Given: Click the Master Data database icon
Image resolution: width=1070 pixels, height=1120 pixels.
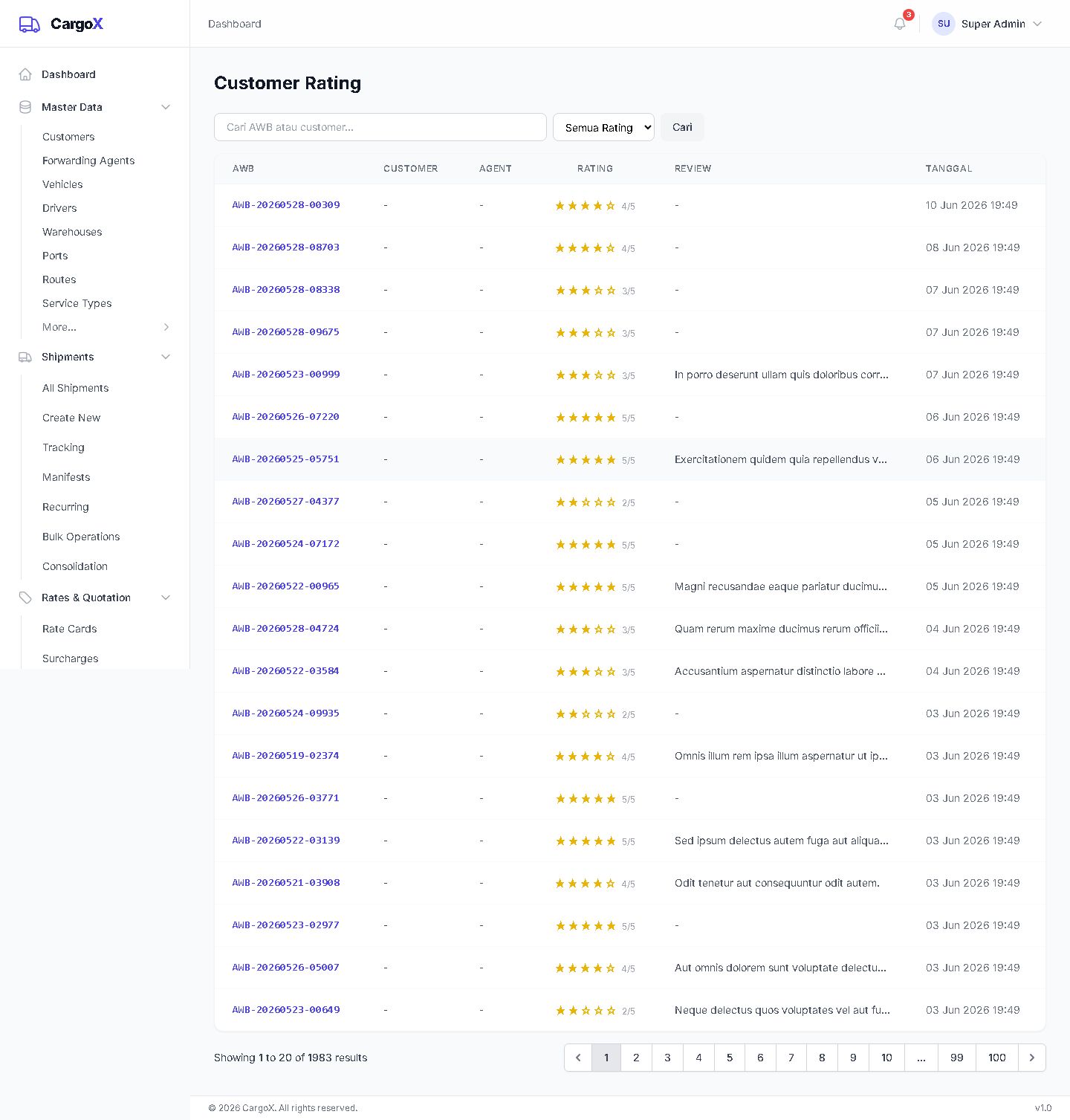Looking at the screenshot, I should point(25,107).
